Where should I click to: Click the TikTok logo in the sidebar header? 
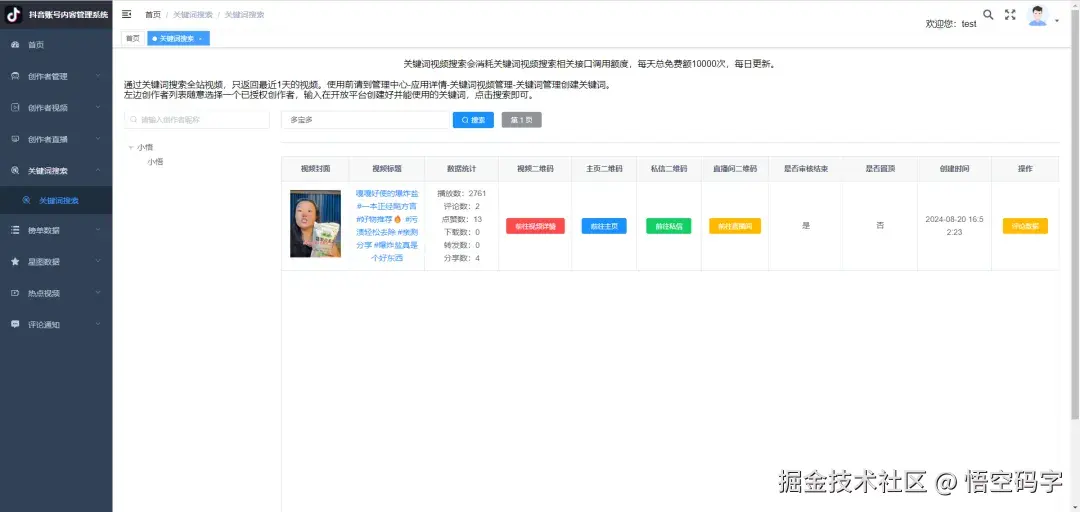(x=14, y=14)
